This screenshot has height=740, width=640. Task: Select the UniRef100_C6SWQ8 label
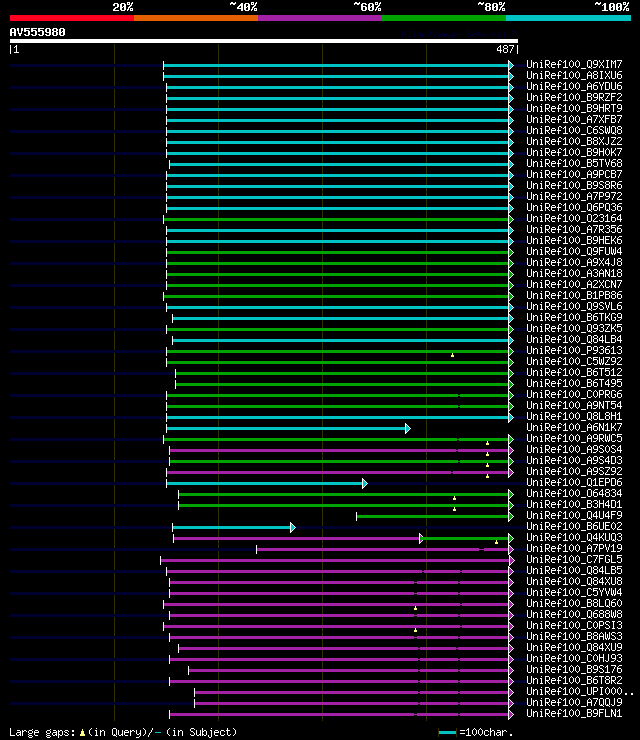pyautogui.click(x=574, y=130)
